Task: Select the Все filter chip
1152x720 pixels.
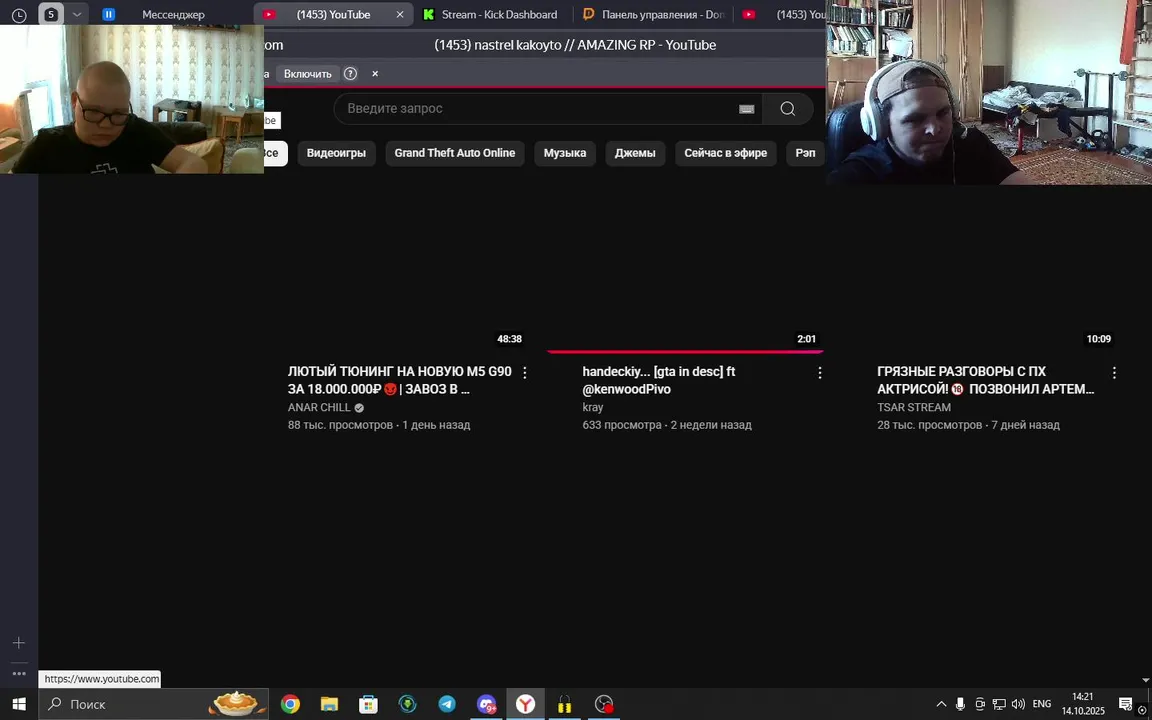Action: [276, 153]
